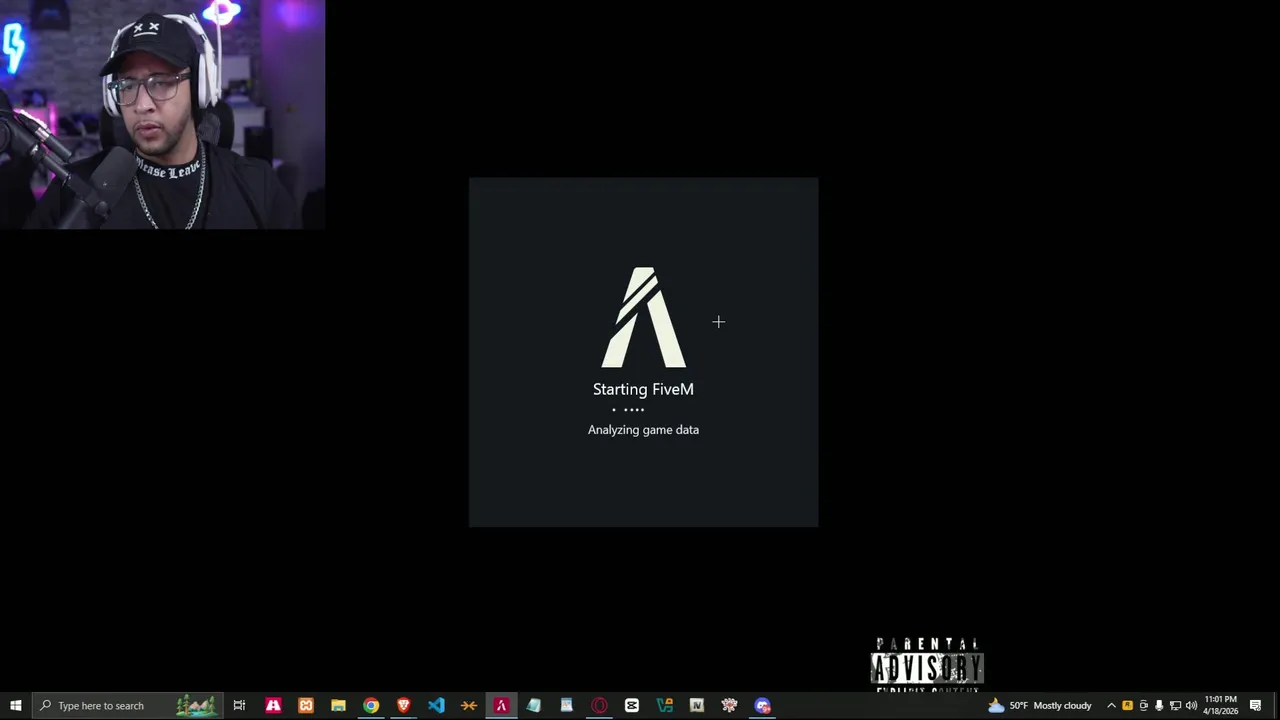Image resolution: width=1280 pixels, height=720 pixels.
Task: Open Visual Studio Code from the taskbar
Action: (436, 705)
